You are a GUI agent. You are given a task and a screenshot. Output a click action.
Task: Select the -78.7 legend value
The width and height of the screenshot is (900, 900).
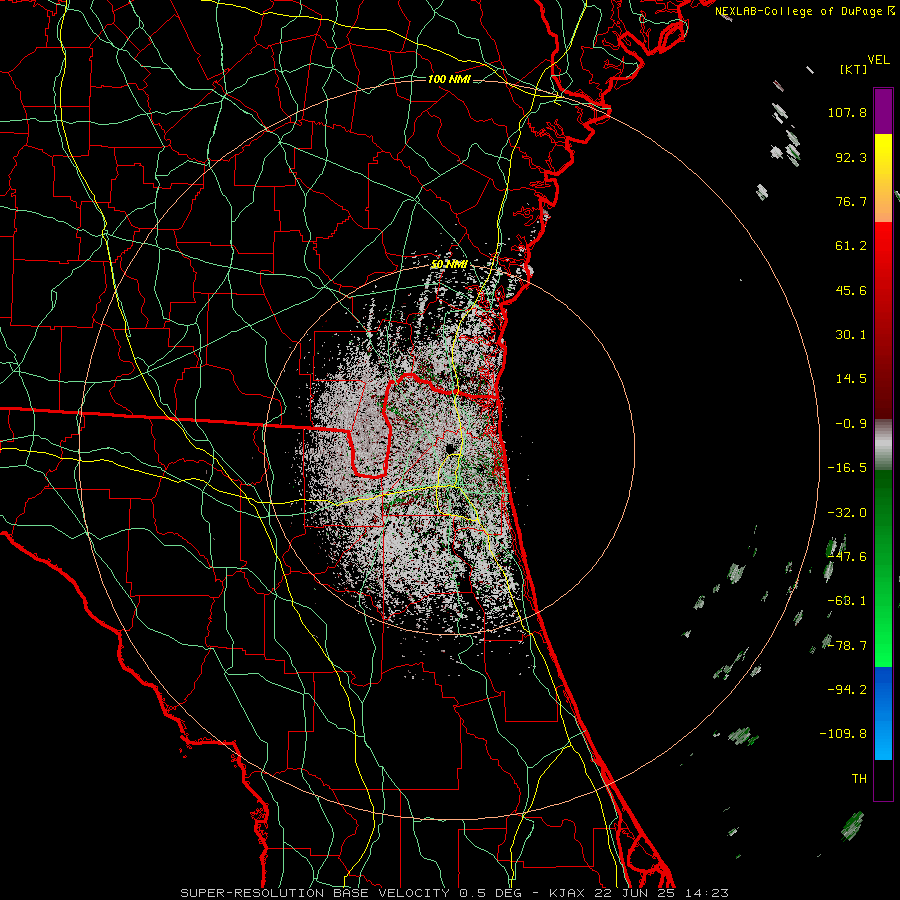coord(847,646)
